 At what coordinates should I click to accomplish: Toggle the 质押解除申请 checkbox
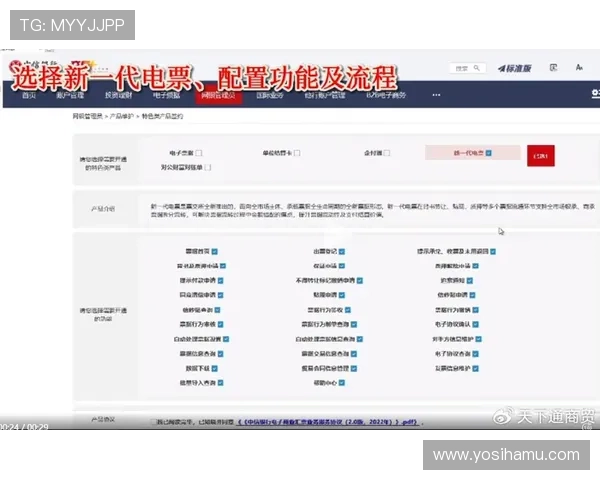476,266
